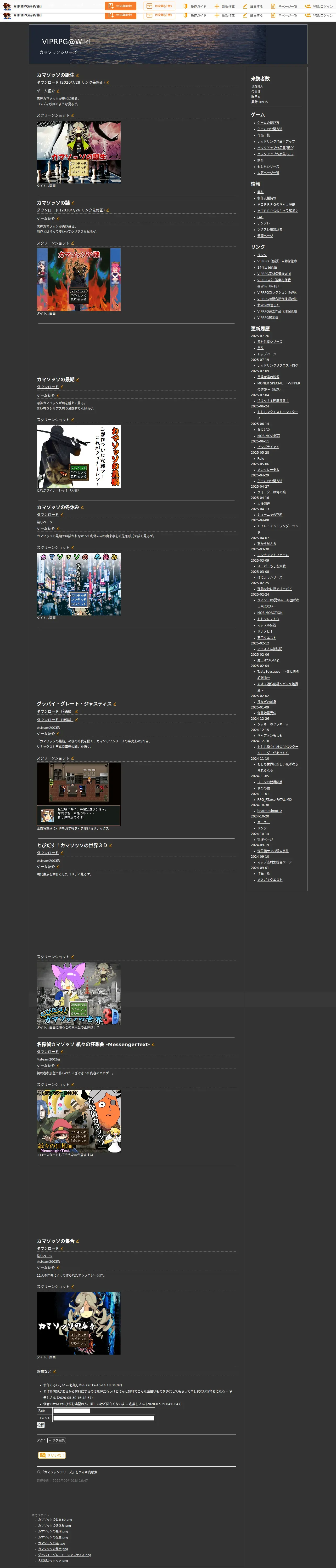Image resolution: width=336 pixels, height=1568 pixels.
Task: Open FAQ sidebar link
Action: [x=260, y=217]
